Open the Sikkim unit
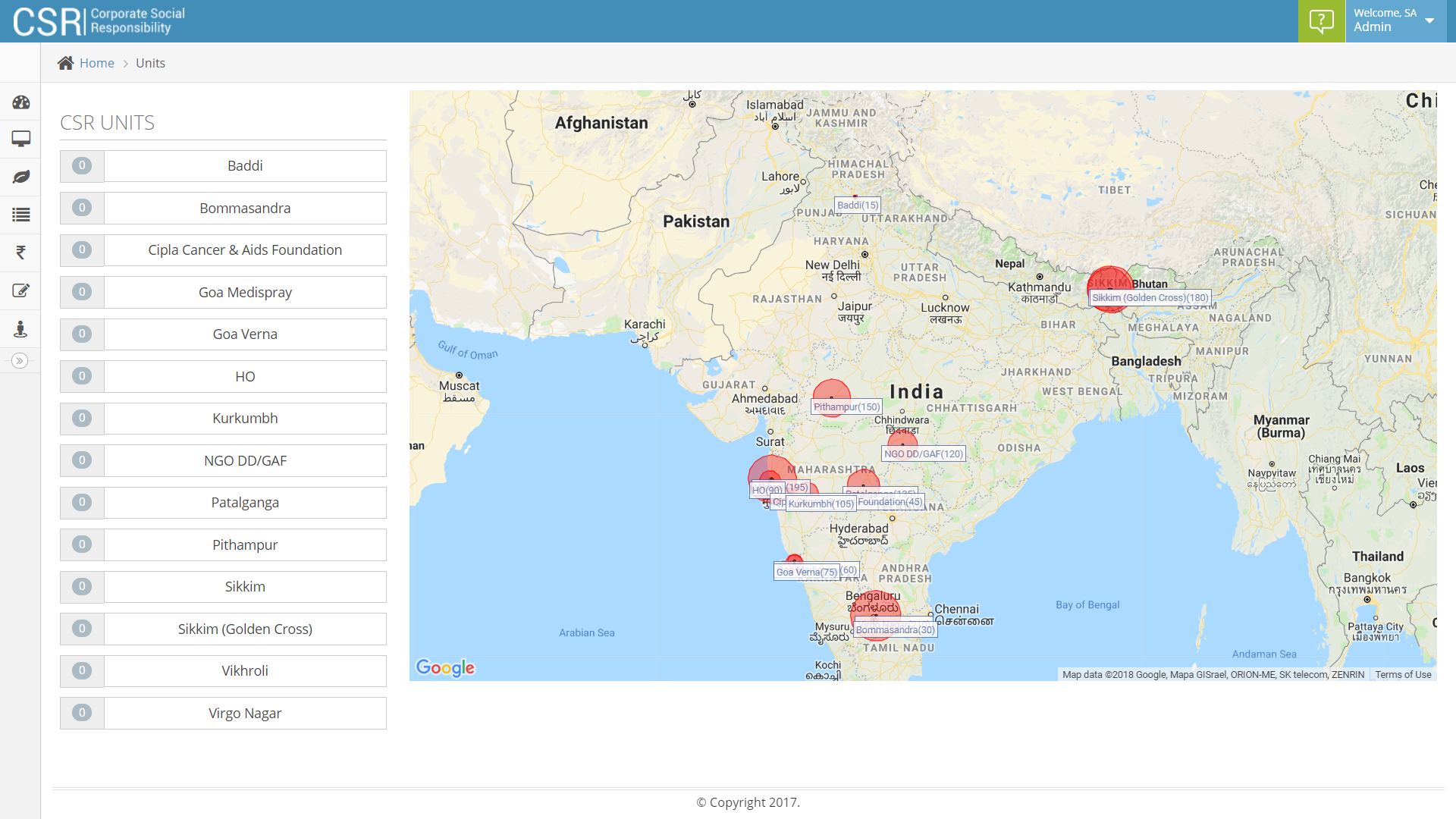The image size is (1456, 819). coord(245,587)
